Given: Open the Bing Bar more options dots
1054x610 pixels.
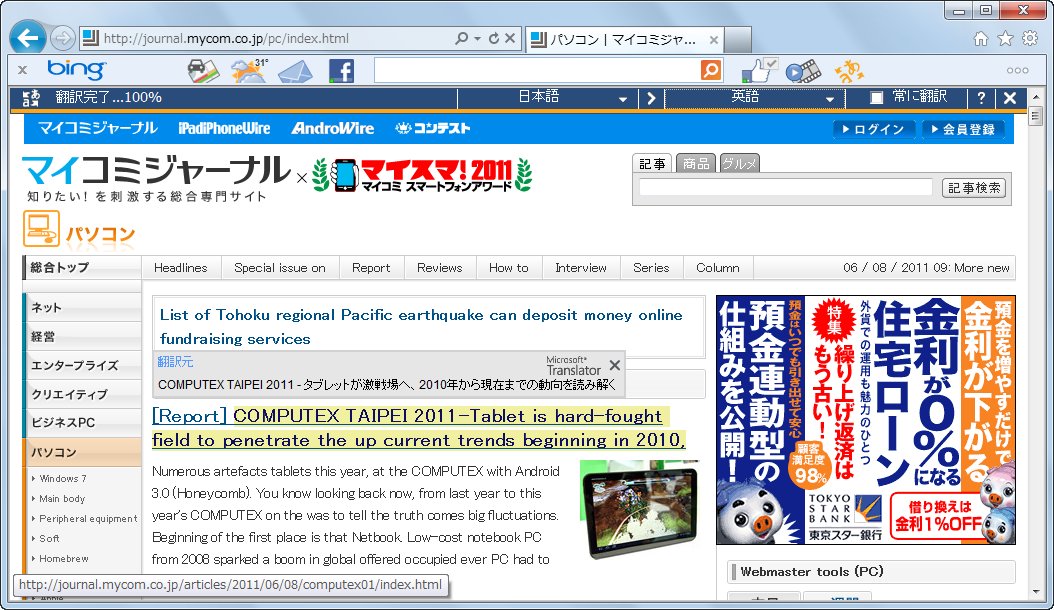Looking at the screenshot, I should pyautogui.click(x=1017, y=70).
